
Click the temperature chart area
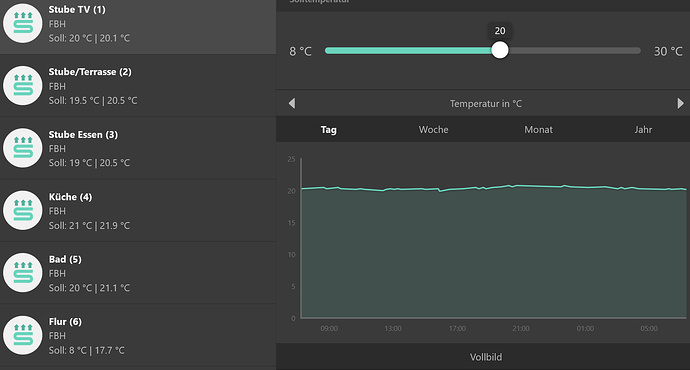(x=493, y=238)
